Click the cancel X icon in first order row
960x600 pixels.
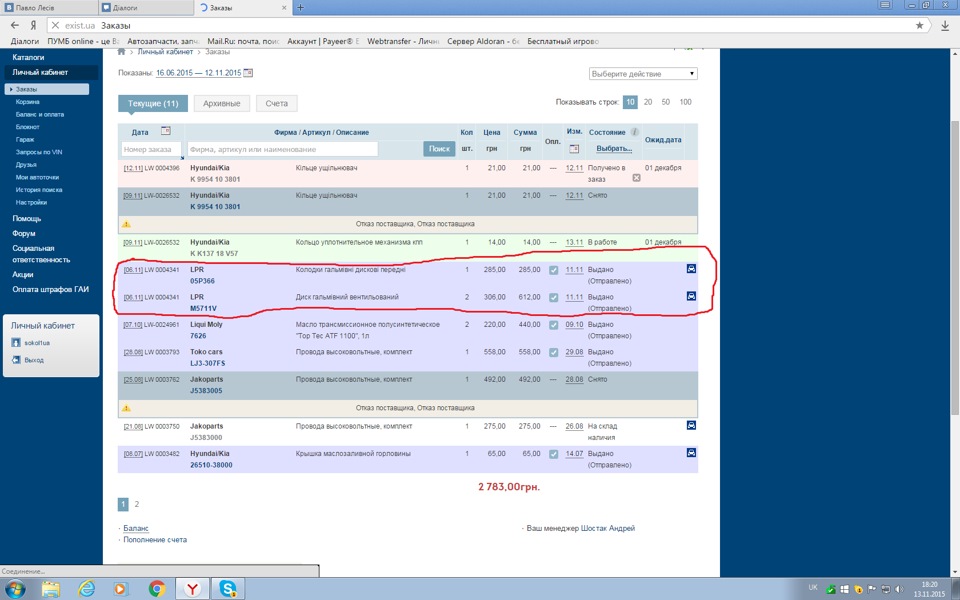point(636,178)
